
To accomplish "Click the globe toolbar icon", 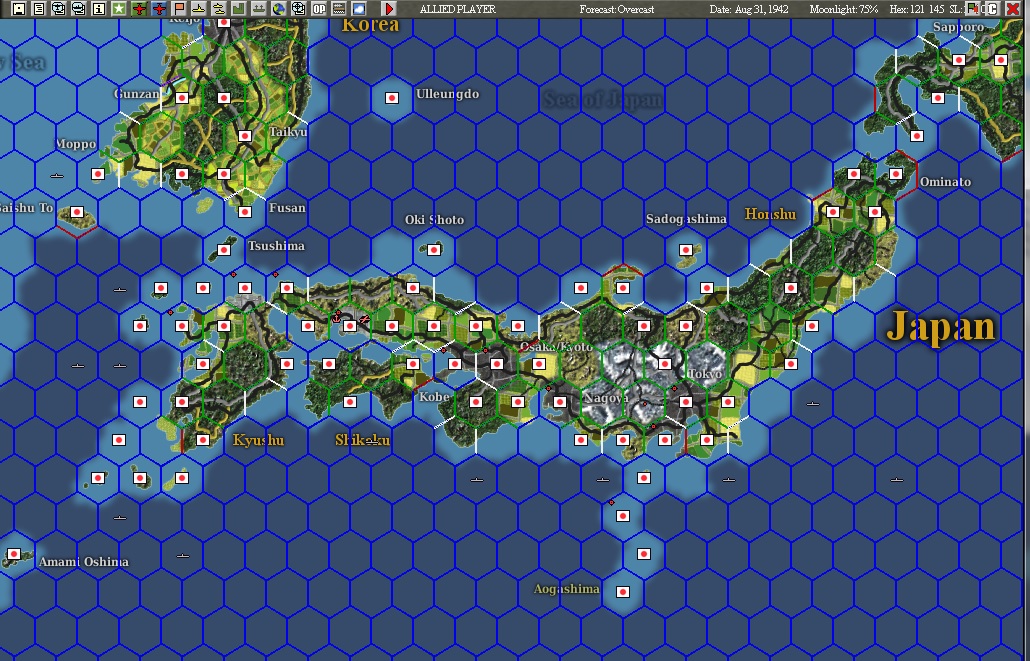I will point(279,9).
